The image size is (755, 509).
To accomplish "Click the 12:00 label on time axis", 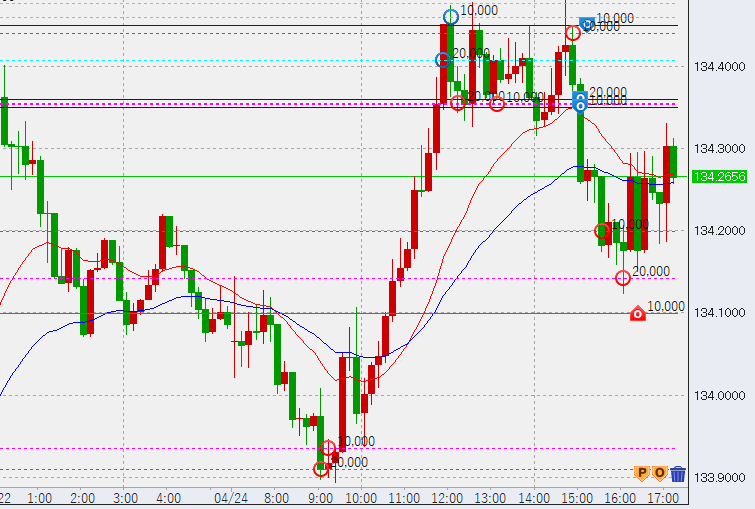I will [x=447, y=496].
